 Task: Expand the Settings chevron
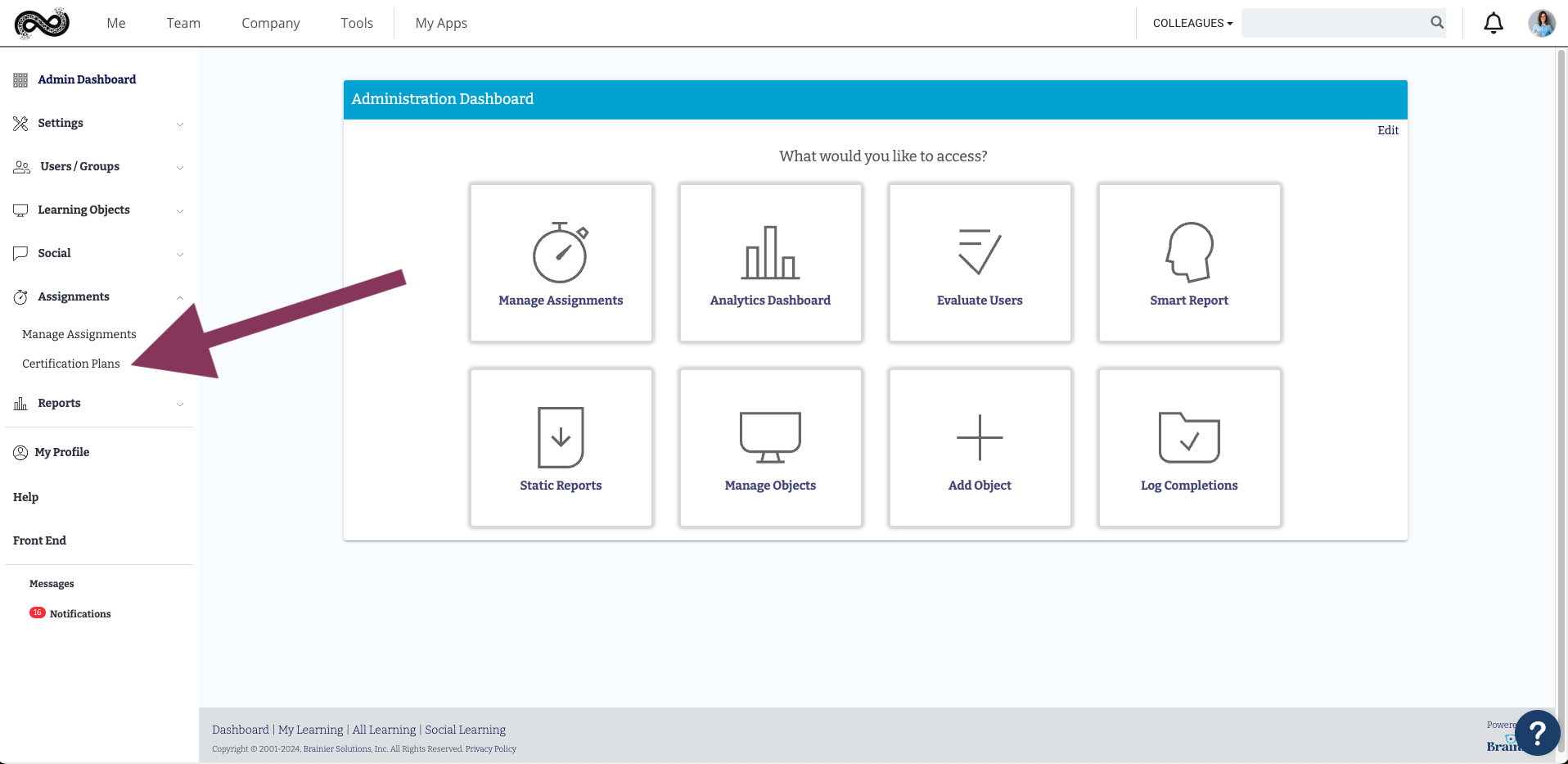[180, 124]
